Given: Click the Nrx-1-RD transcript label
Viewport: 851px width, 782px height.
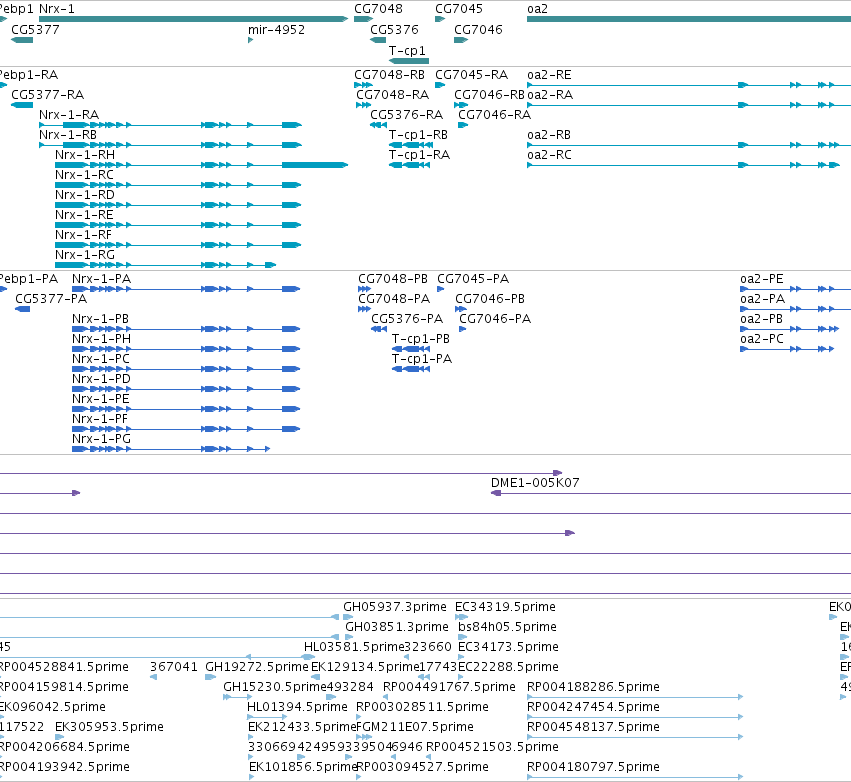Looking at the screenshot, I should (85, 195).
